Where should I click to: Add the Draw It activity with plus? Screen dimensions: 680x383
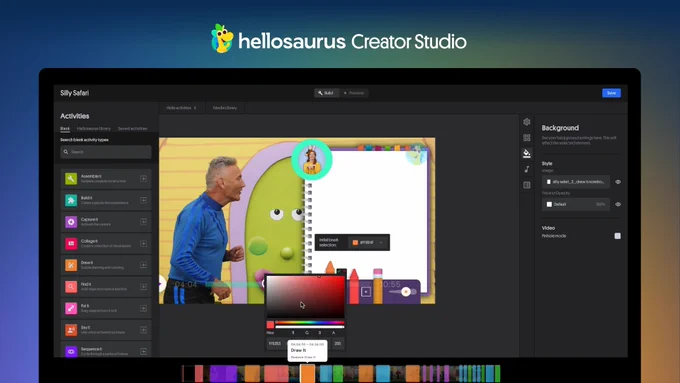click(144, 265)
